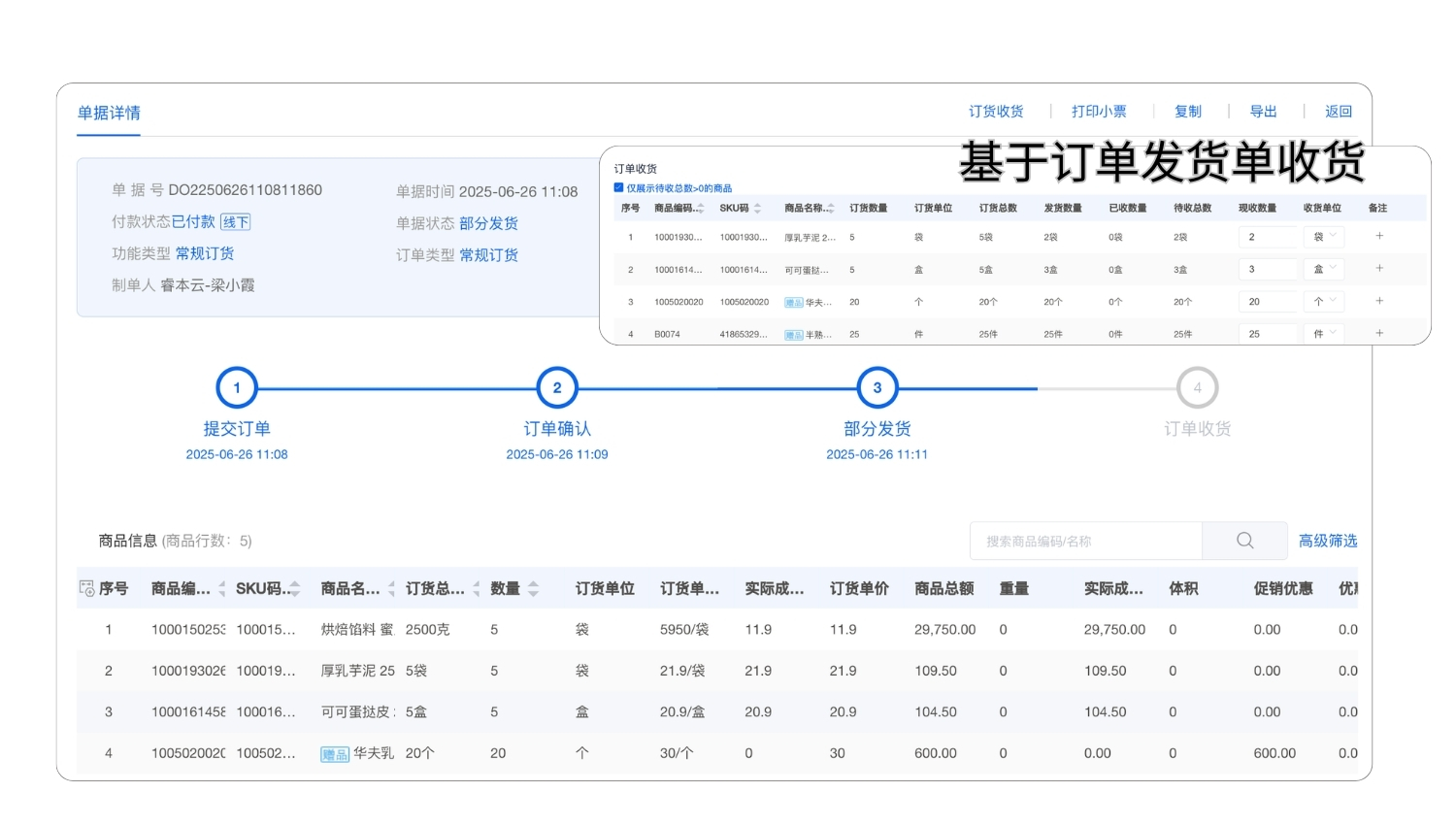
Task: Click 现收数量 input with value 3
Action: [x=1269, y=269]
